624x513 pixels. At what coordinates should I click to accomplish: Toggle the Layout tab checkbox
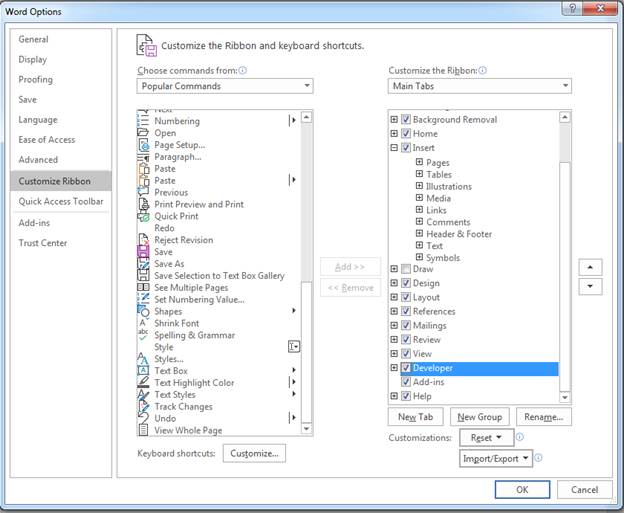406,297
